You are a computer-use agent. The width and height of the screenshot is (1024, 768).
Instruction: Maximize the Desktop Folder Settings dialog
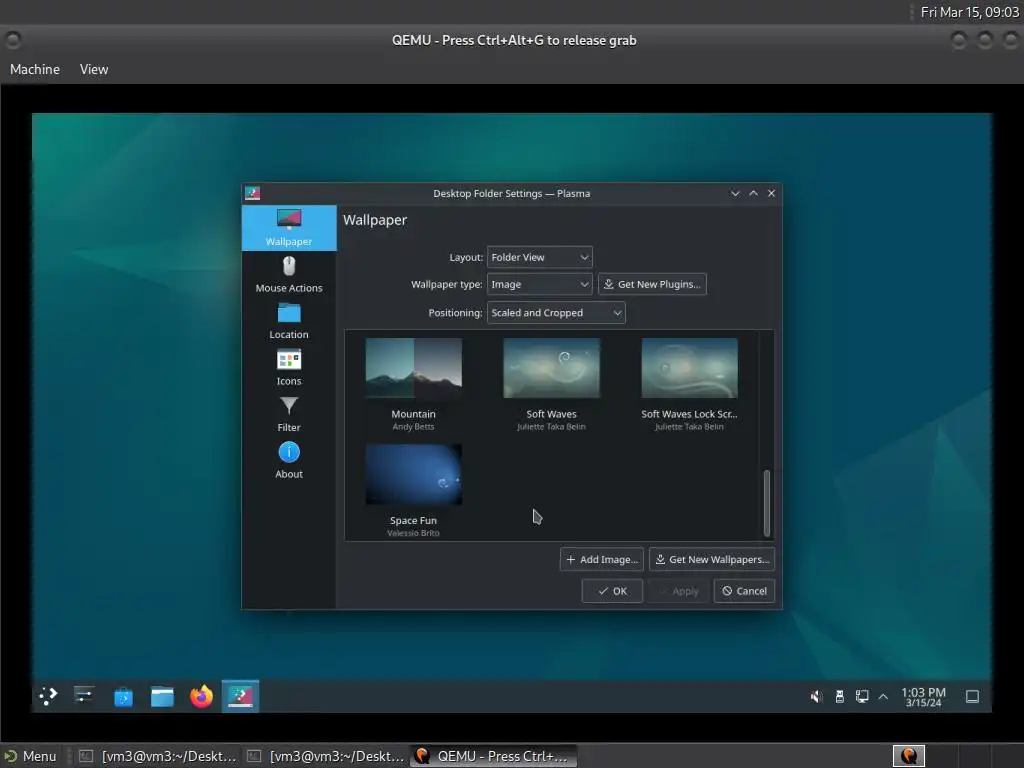click(754, 193)
